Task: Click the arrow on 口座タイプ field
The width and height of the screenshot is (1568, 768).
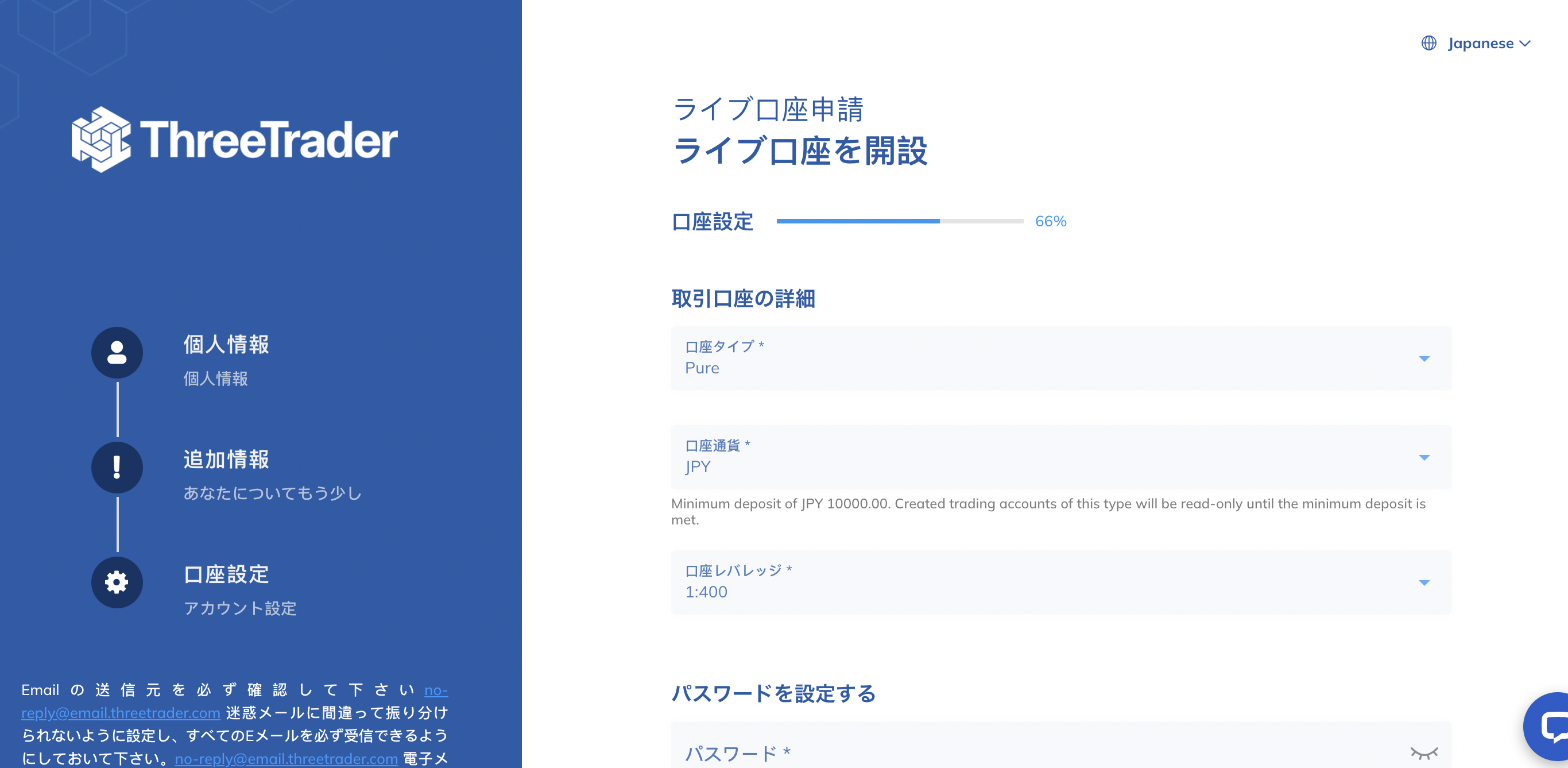Action: tap(1424, 358)
